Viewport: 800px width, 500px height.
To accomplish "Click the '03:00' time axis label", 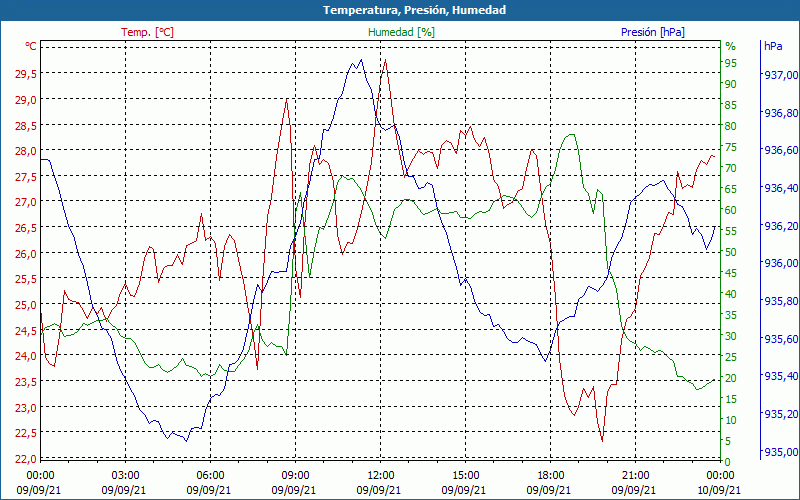I will coord(125,476).
